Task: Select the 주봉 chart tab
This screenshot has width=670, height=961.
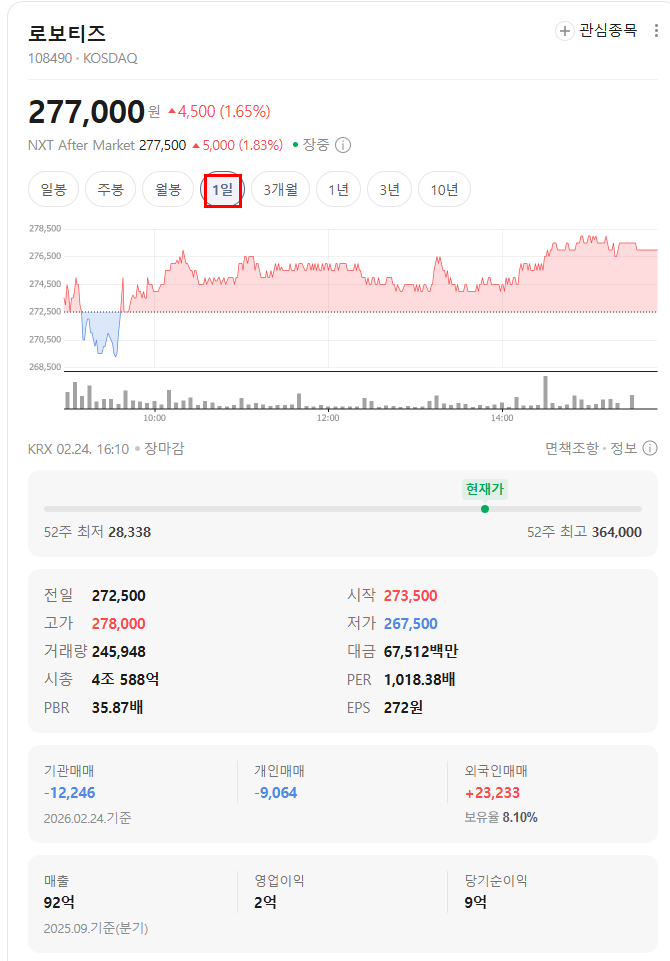Action: (x=110, y=190)
